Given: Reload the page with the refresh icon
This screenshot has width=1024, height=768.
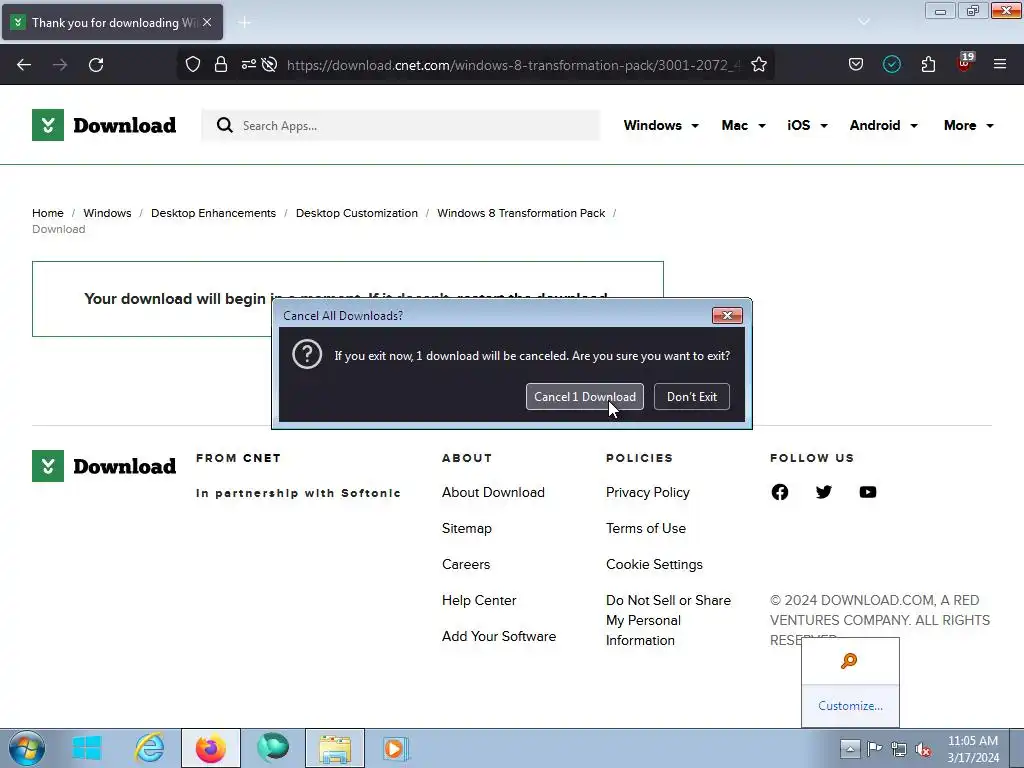Looking at the screenshot, I should [x=96, y=65].
